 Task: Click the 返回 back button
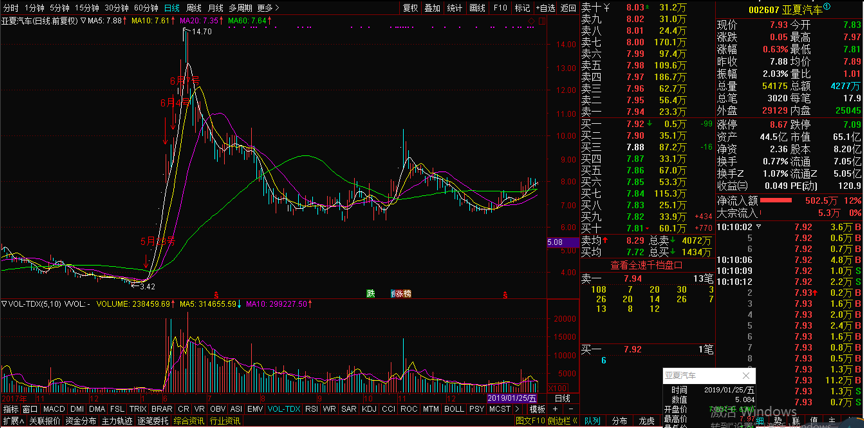tap(567, 7)
